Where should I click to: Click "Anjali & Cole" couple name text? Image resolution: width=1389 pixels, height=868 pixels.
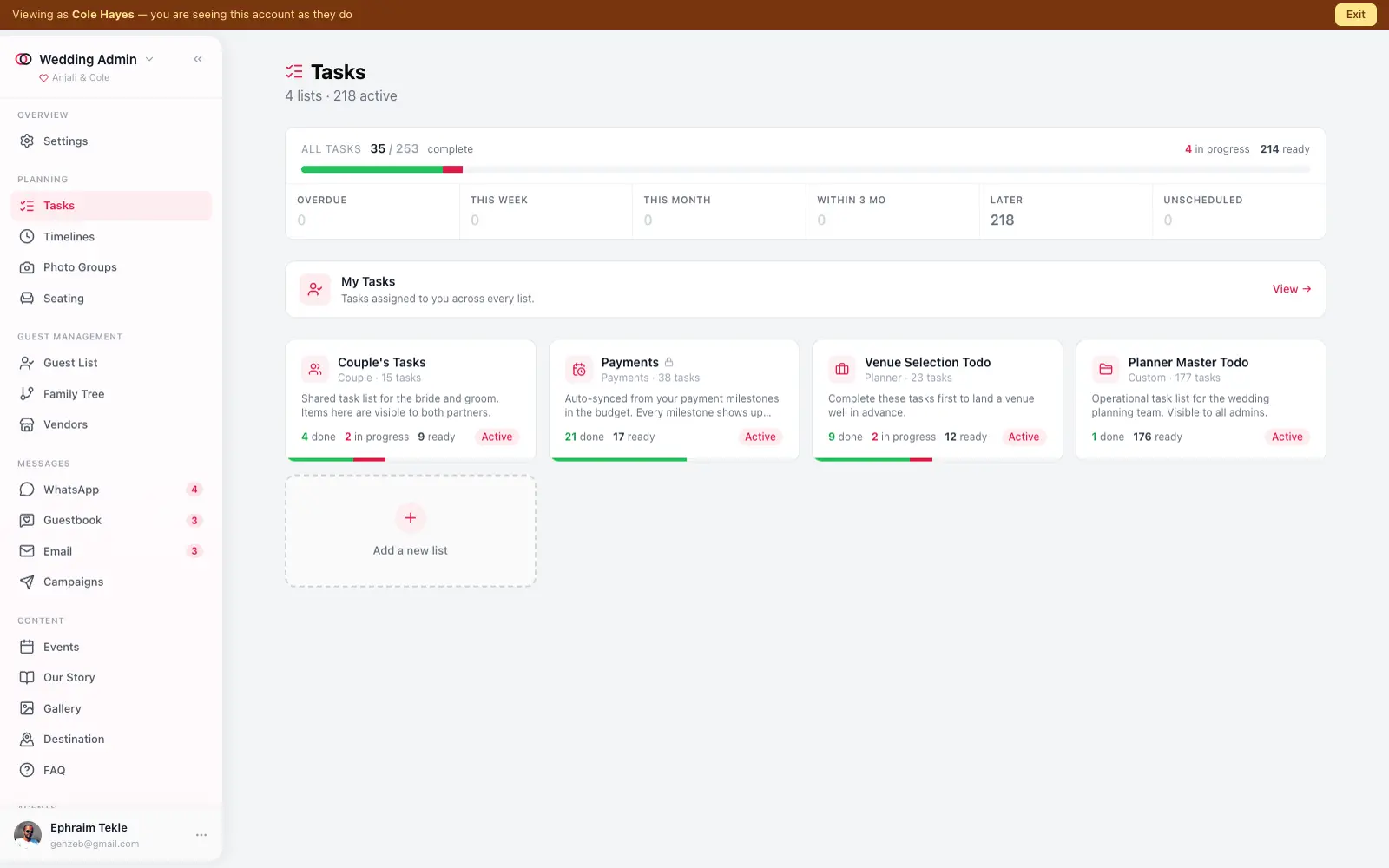pos(81,77)
